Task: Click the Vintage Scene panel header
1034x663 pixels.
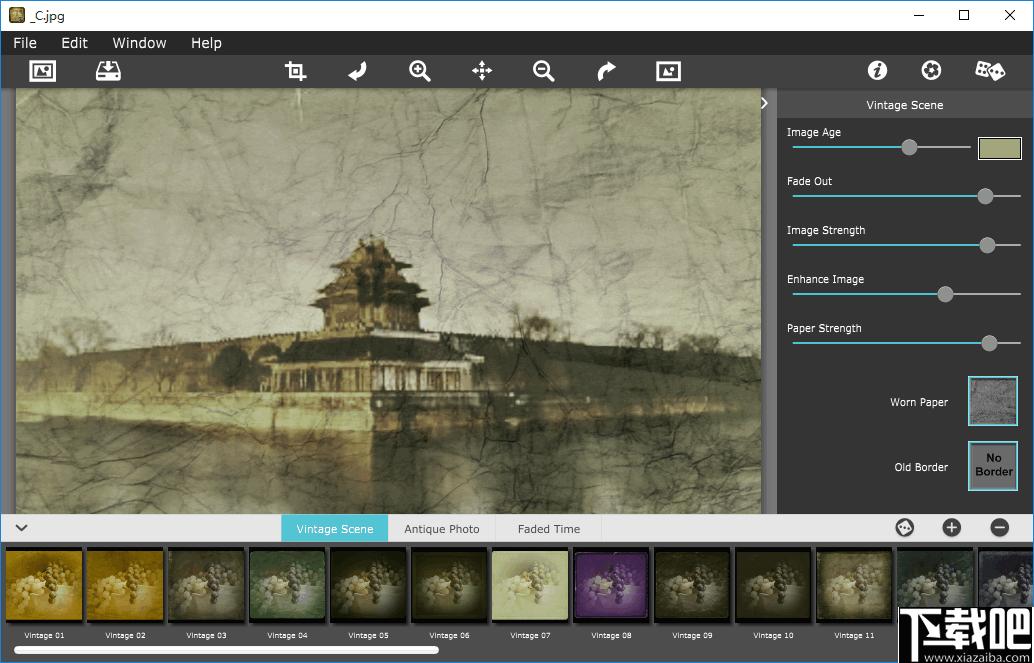Action: [x=905, y=105]
